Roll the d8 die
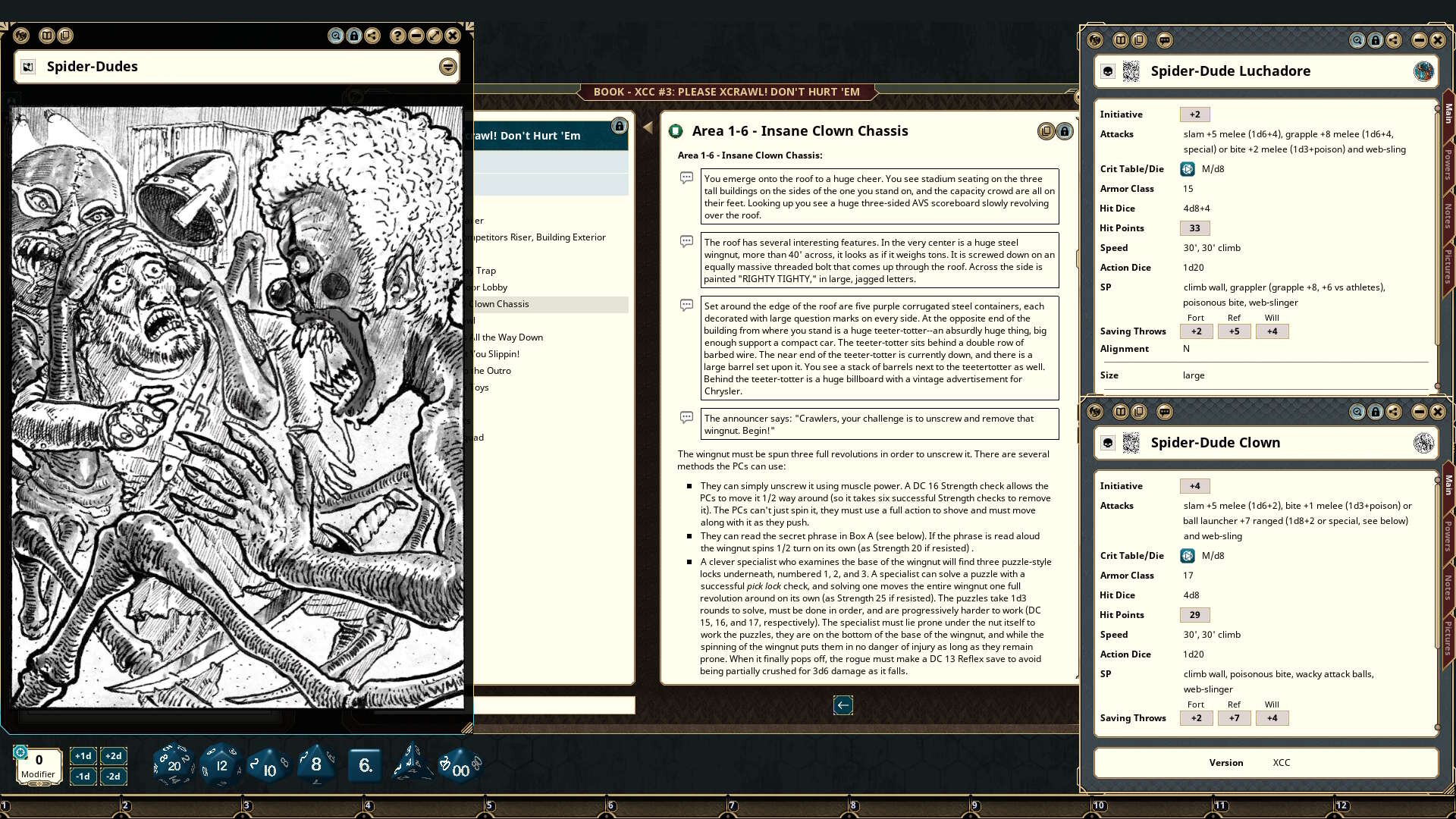 315,764
